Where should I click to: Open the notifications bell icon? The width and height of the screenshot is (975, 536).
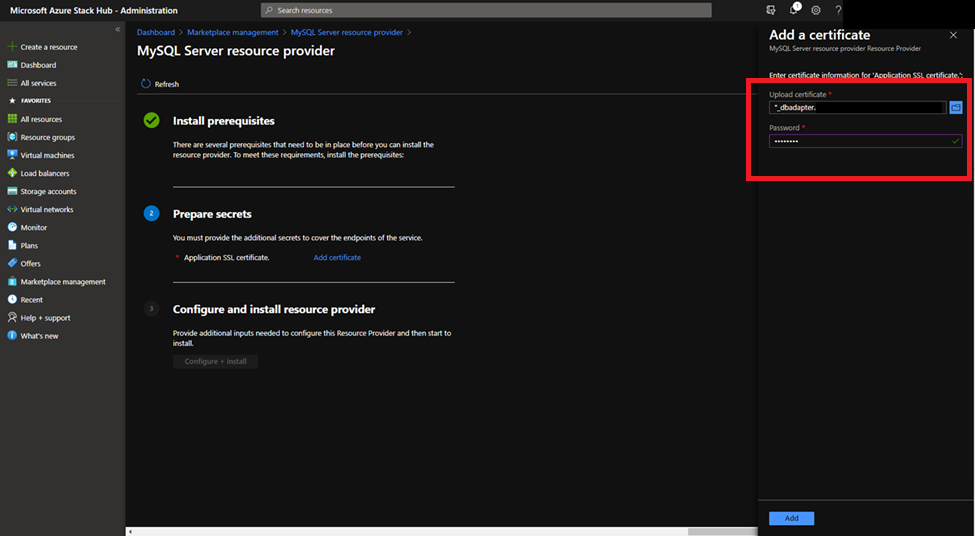[794, 10]
